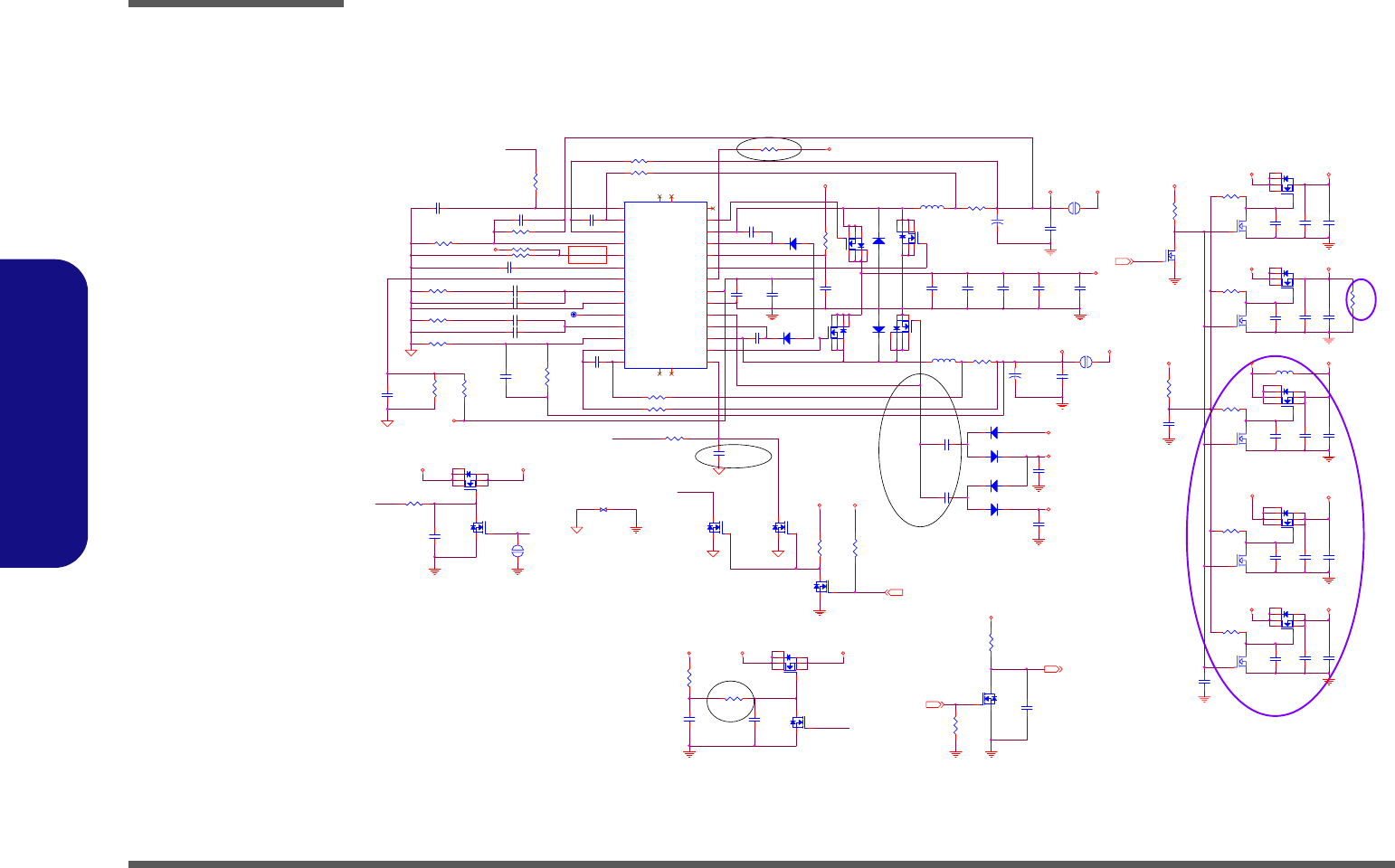The height and width of the screenshot is (868, 1395).
Task: Click the resistor inside the bottom black circle
Action: click(x=735, y=699)
